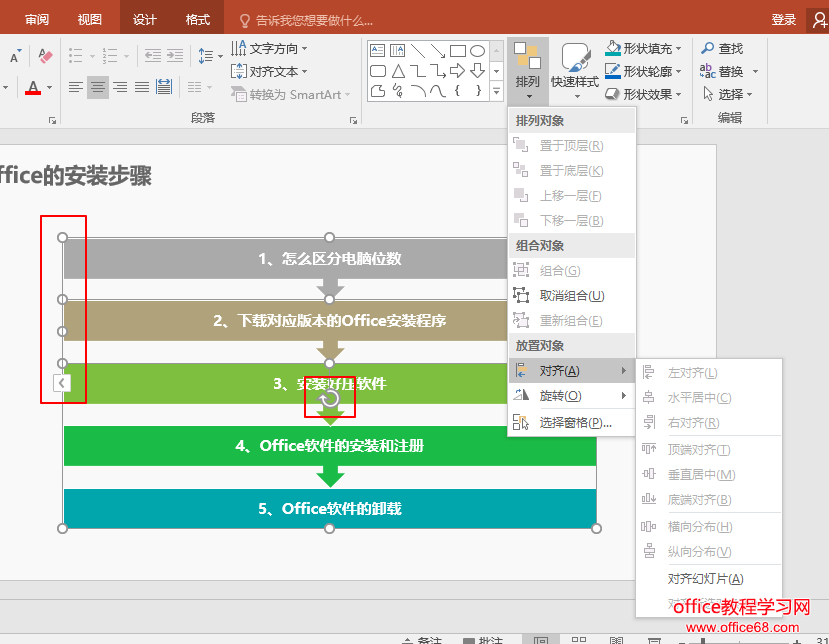Switch to the 设计 tab
This screenshot has width=829, height=644.
[144, 20]
